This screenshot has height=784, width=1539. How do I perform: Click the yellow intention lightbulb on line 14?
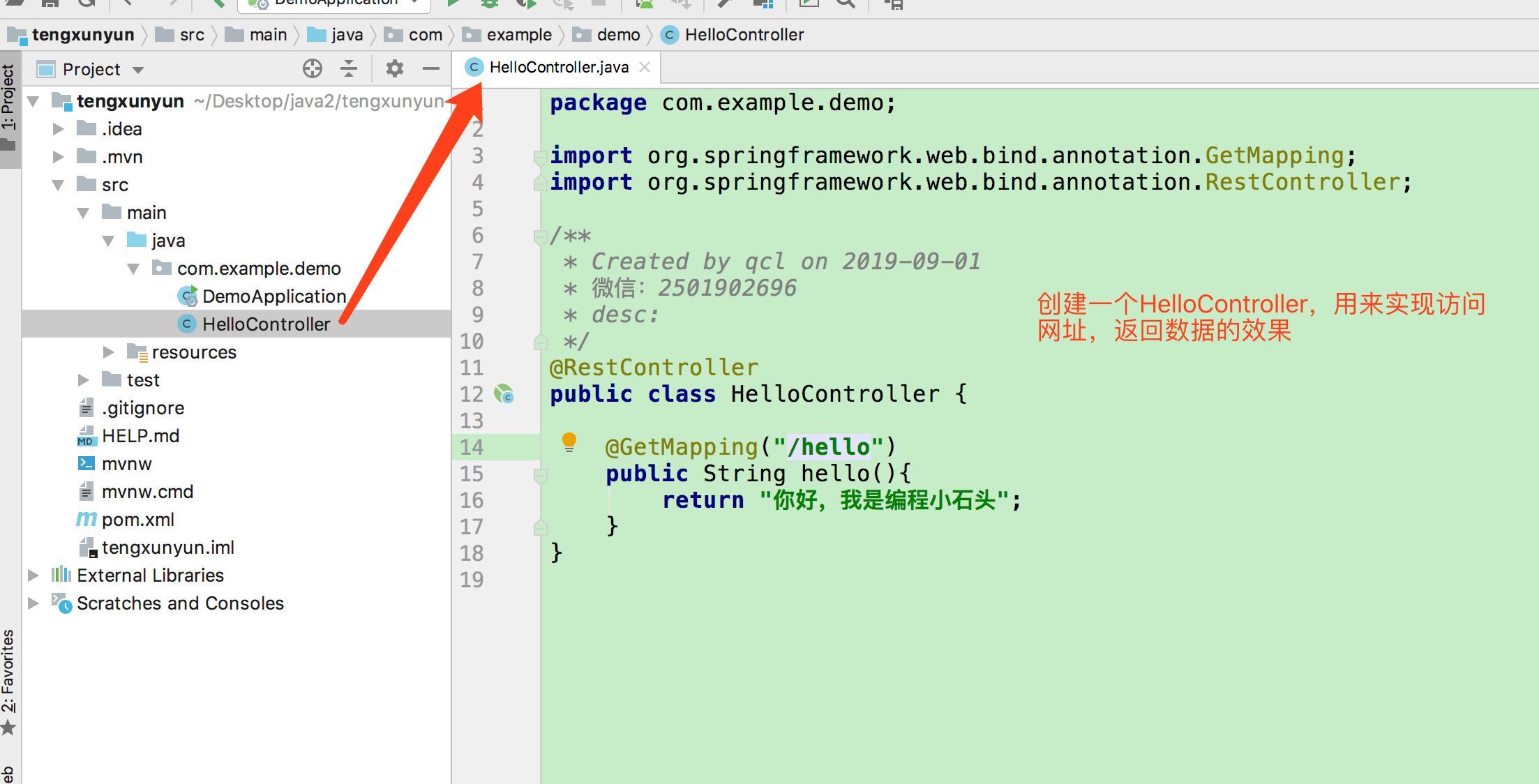click(x=569, y=442)
